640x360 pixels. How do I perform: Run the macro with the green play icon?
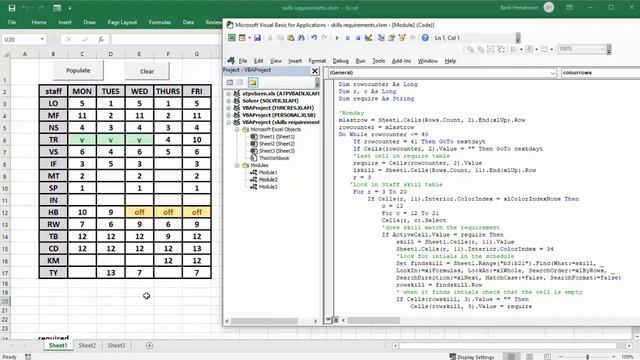337,38
